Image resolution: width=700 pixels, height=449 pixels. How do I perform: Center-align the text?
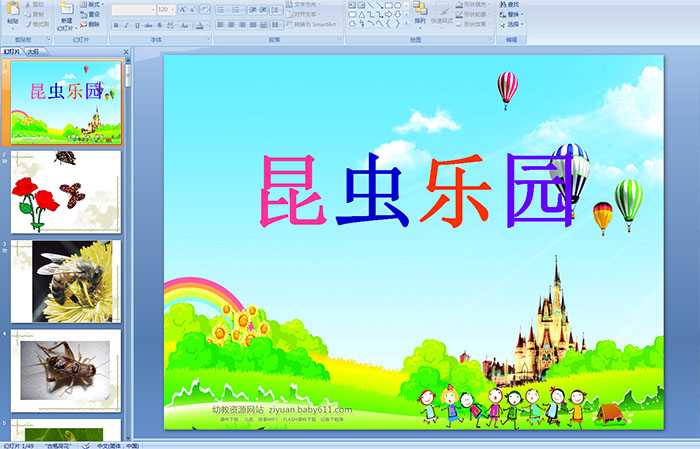[231, 25]
